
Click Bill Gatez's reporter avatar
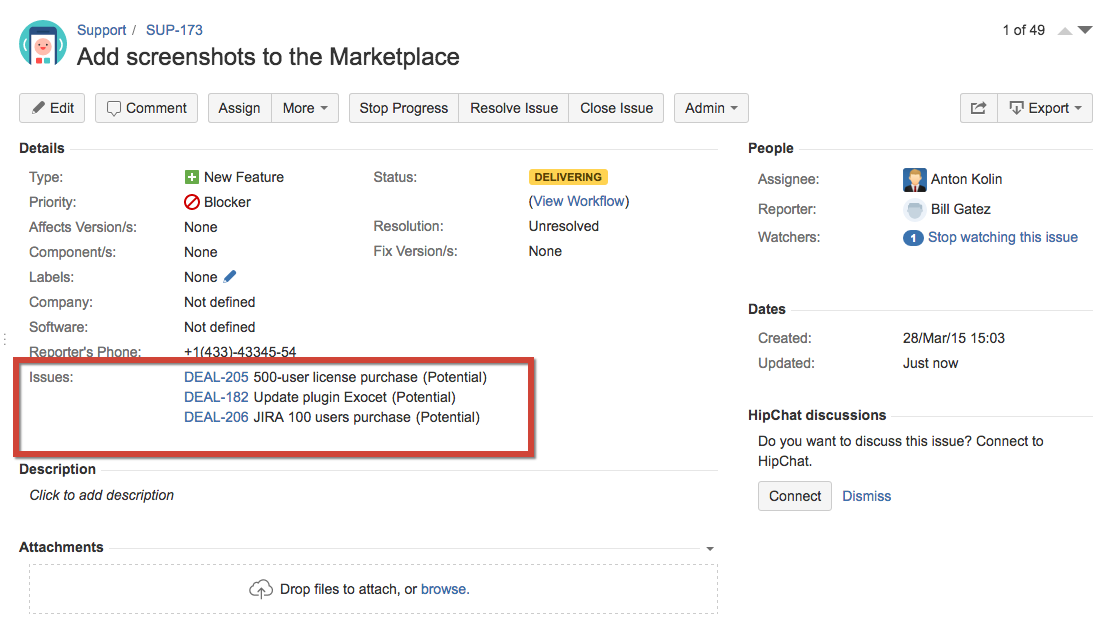point(914,210)
